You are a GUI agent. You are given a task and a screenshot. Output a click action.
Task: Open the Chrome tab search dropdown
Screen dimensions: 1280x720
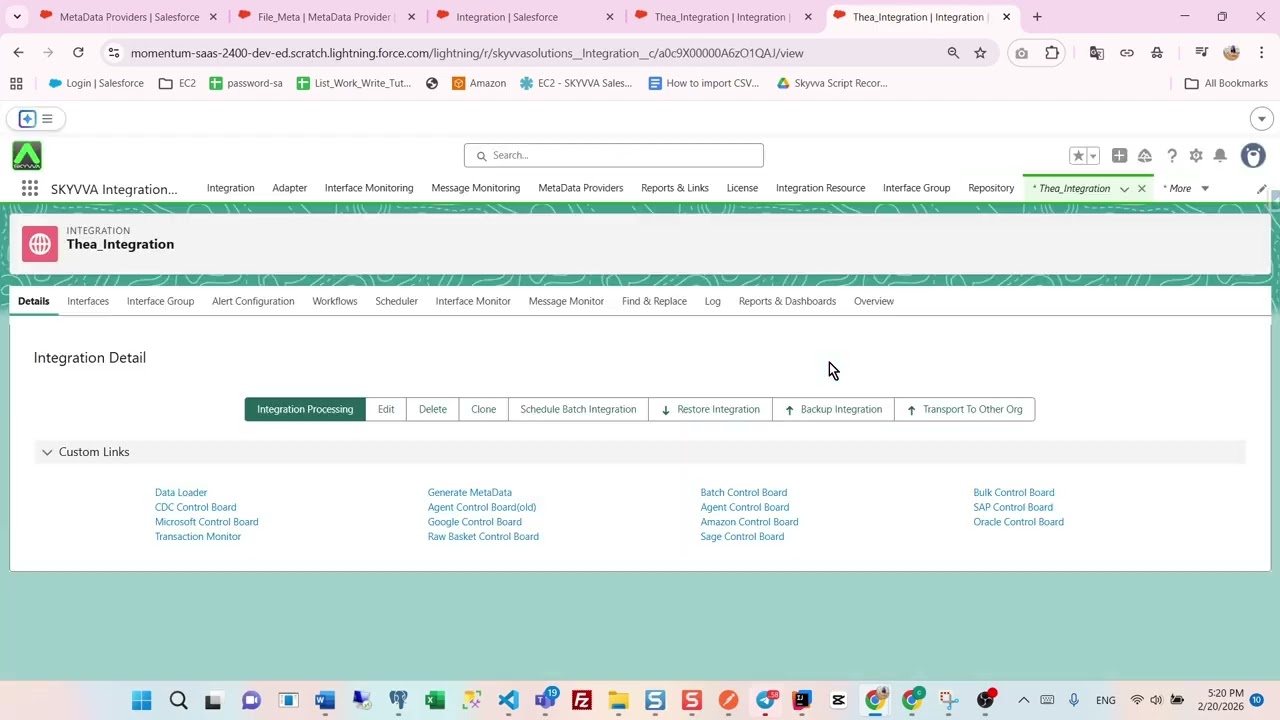[17, 17]
